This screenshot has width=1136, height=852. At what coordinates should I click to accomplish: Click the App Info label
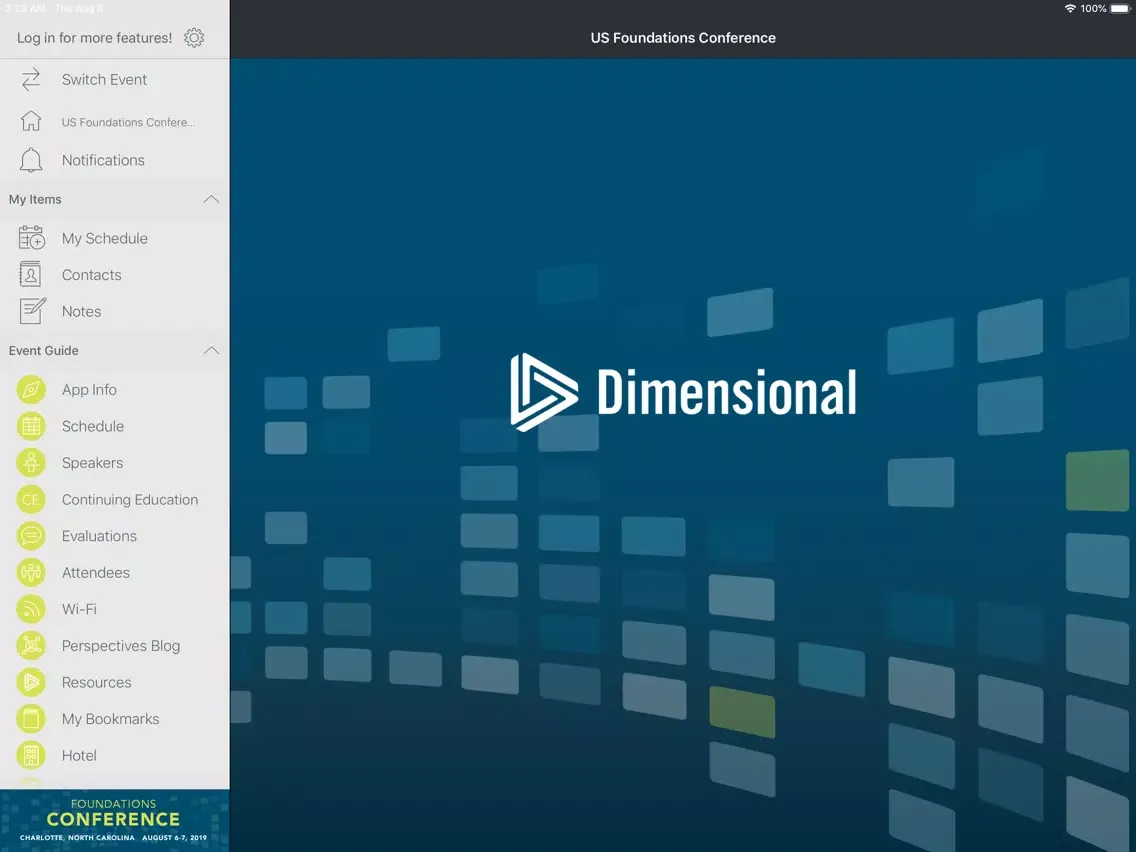(x=89, y=390)
